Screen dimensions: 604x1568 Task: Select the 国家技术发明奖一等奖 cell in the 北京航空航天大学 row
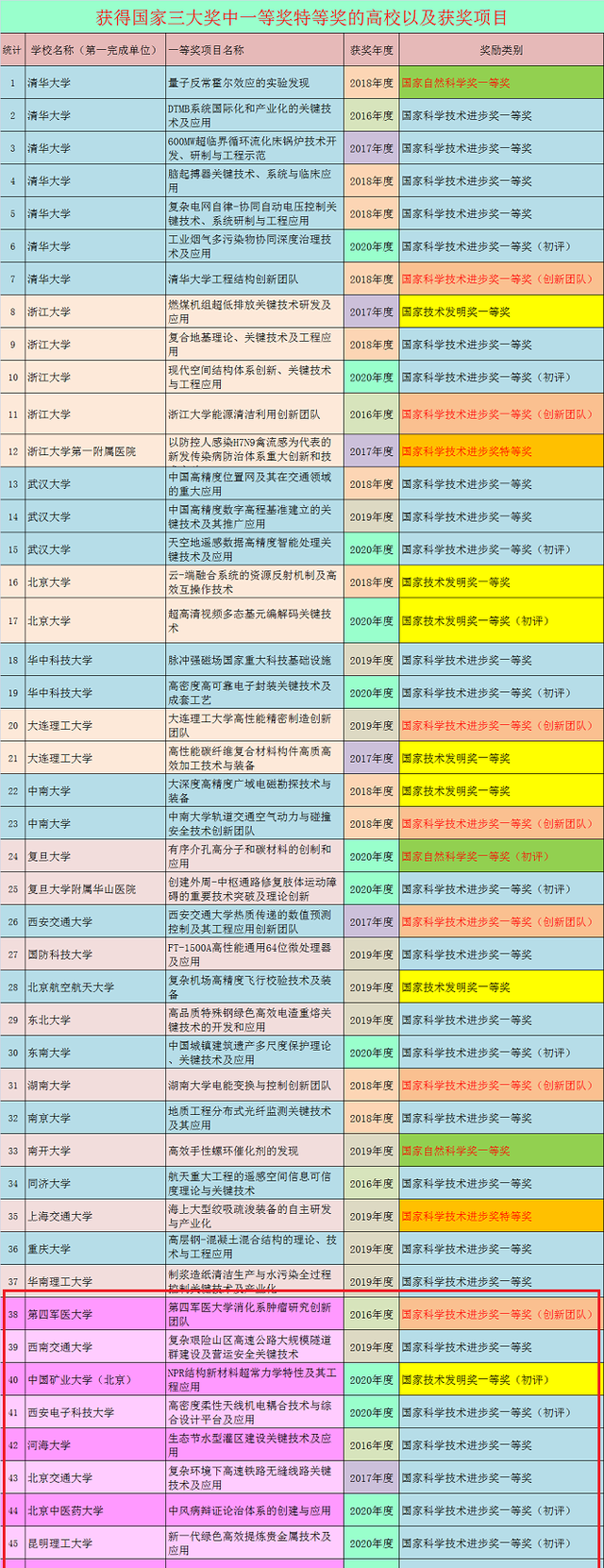(x=501, y=987)
